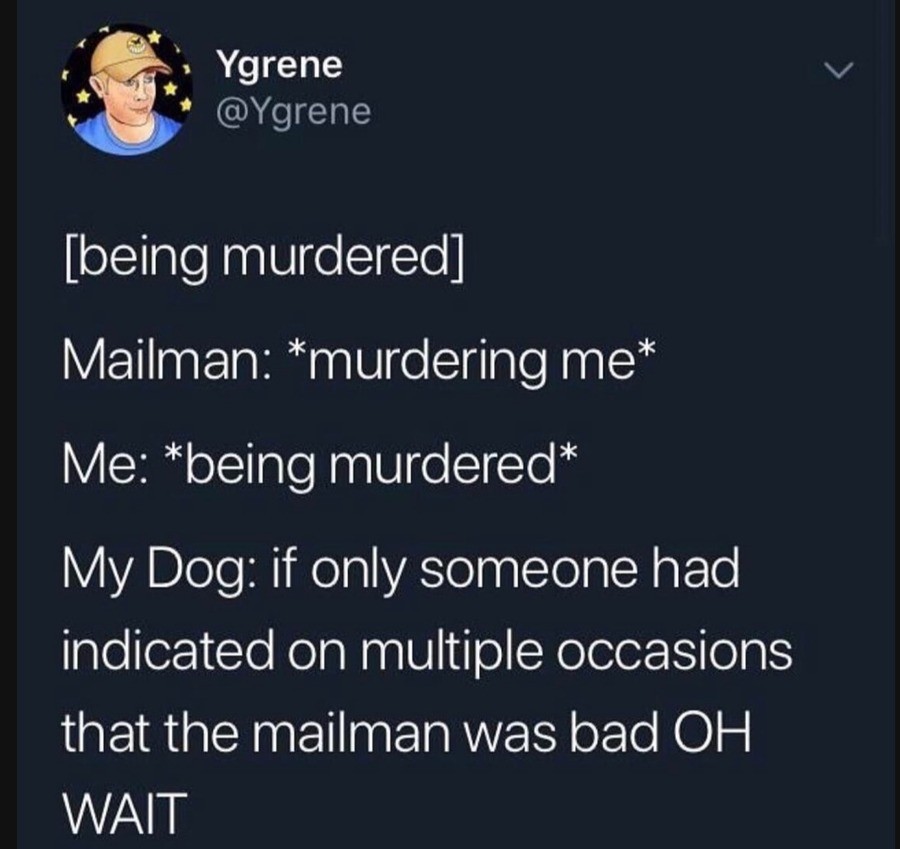Open the tweet options chevron menu

point(839,70)
